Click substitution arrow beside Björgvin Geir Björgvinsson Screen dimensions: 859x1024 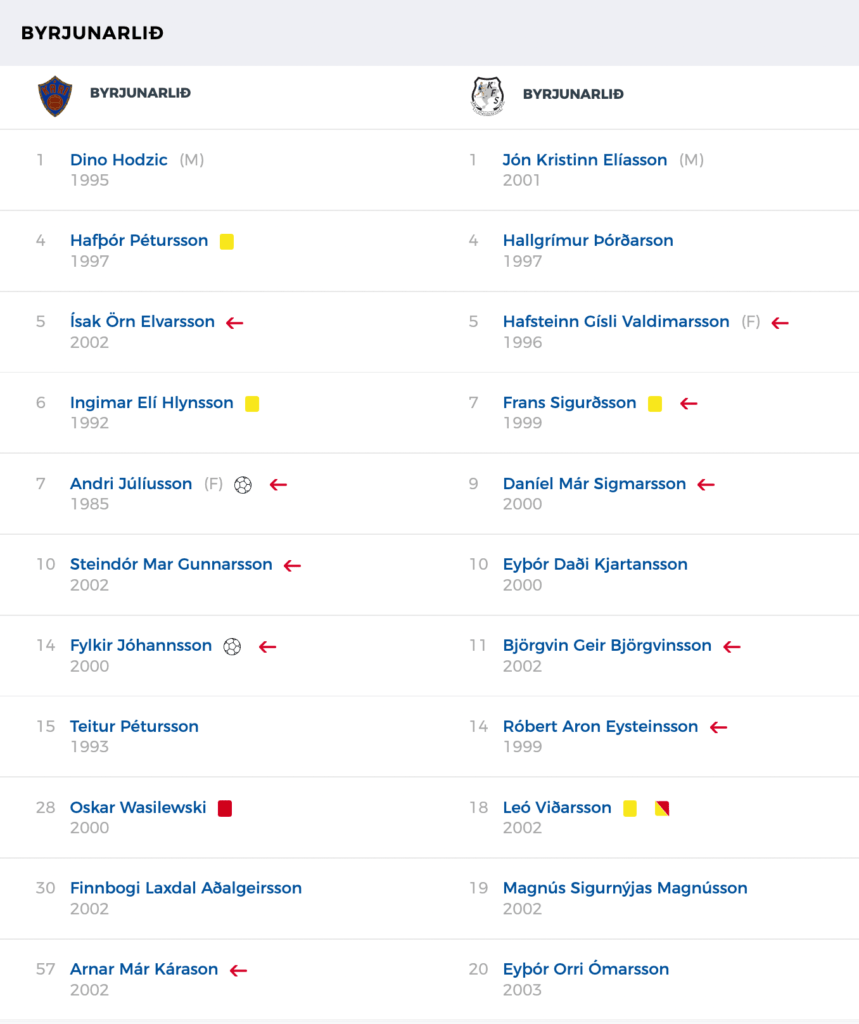click(x=732, y=647)
